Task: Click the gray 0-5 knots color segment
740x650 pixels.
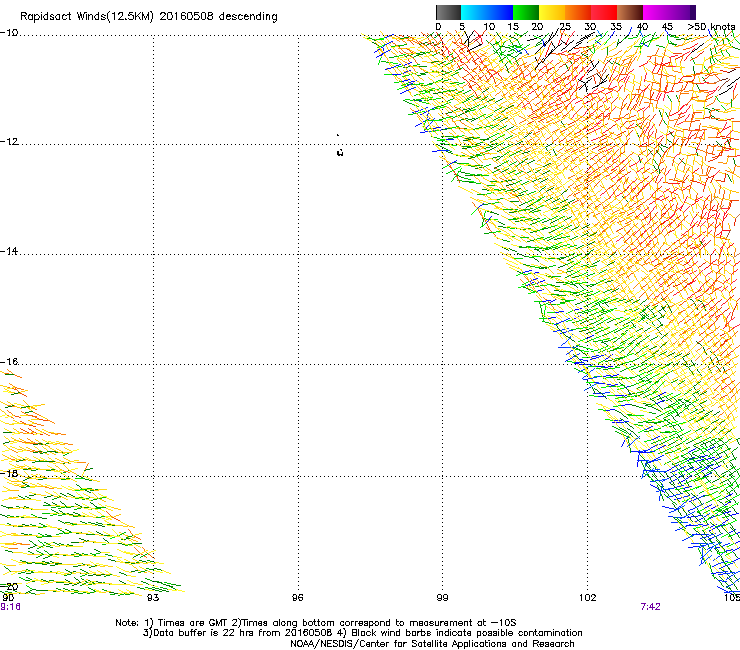Action: [x=448, y=12]
